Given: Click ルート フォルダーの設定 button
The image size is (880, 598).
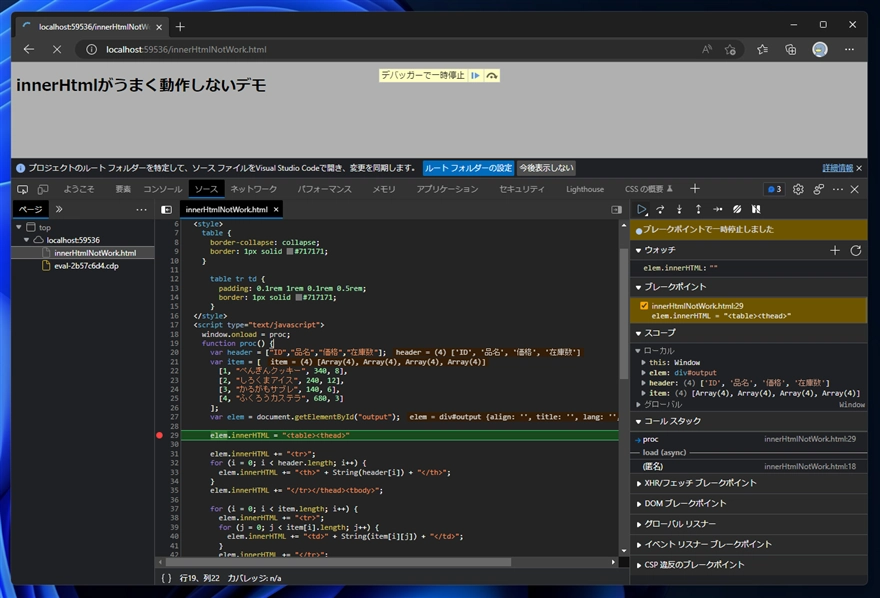Looking at the screenshot, I should tap(468, 168).
